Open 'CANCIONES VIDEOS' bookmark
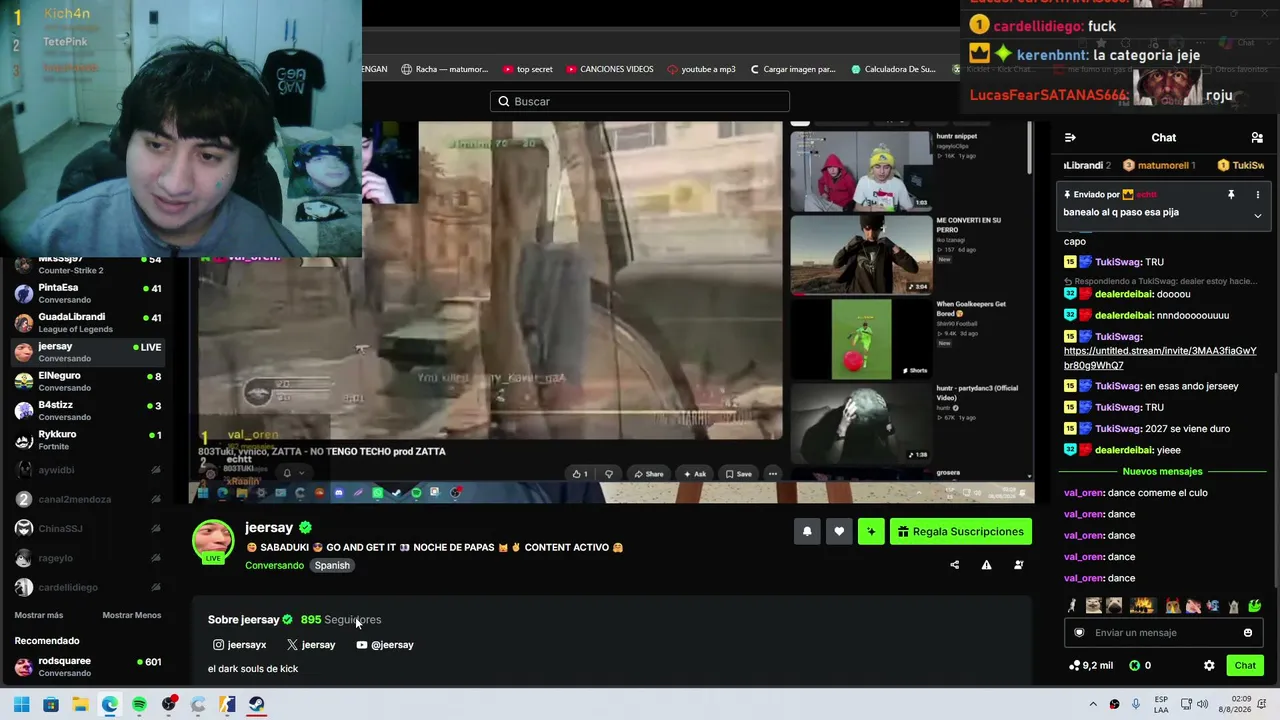The width and height of the screenshot is (1280, 720). (x=610, y=69)
